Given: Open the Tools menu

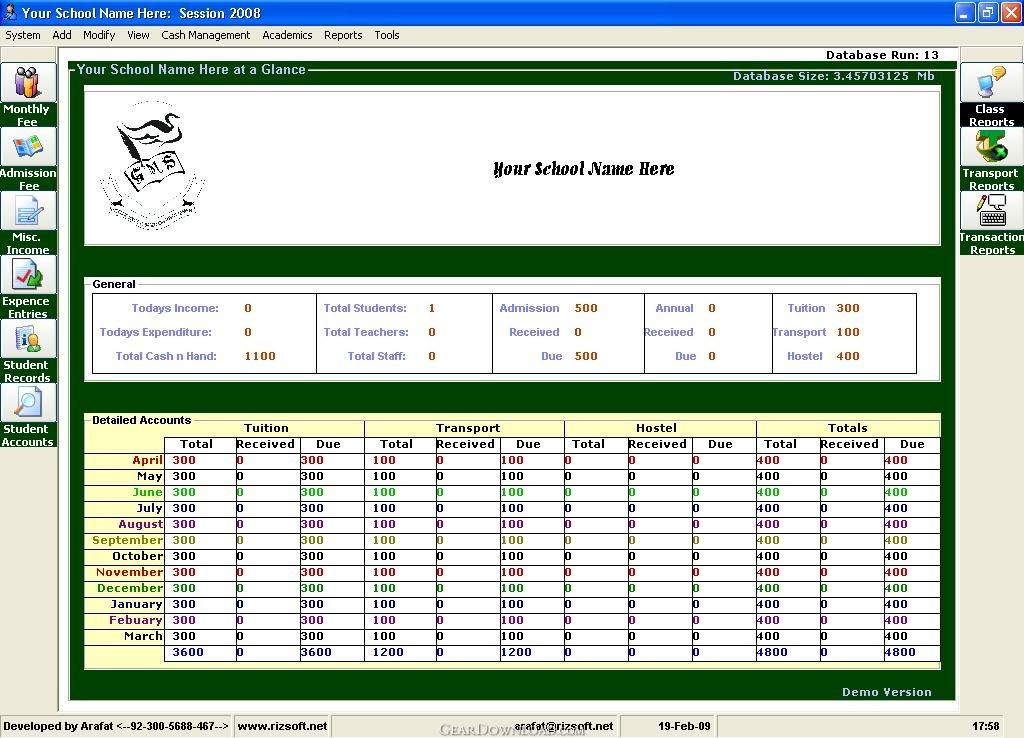Looking at the screenshot, I should coord(387,35).
